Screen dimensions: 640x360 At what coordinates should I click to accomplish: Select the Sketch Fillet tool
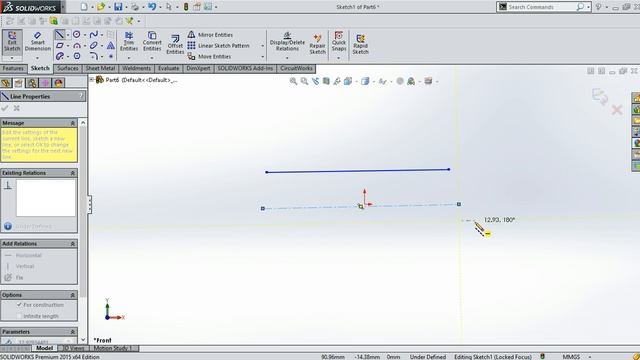tap(93, 56)
